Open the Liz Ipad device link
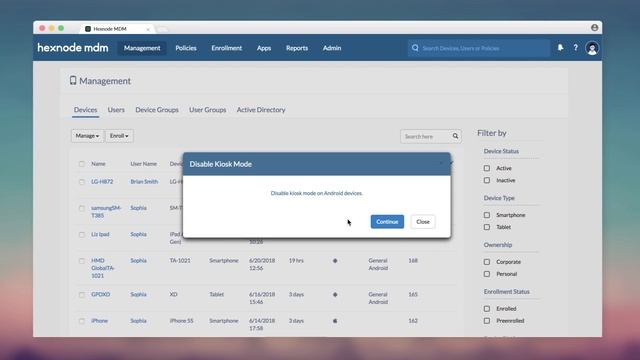Image resolution: width=640 pixels, height=360 pixels. [x=100, y=234]
